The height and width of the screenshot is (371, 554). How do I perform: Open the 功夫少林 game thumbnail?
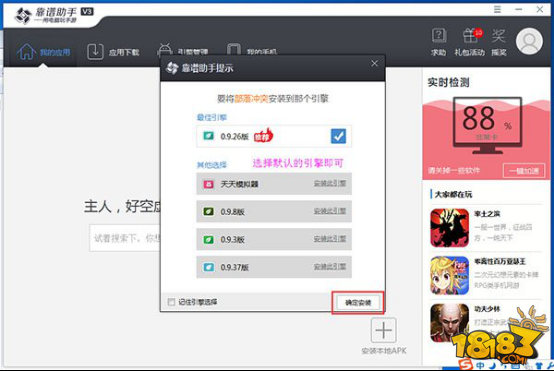coord(449,323)
